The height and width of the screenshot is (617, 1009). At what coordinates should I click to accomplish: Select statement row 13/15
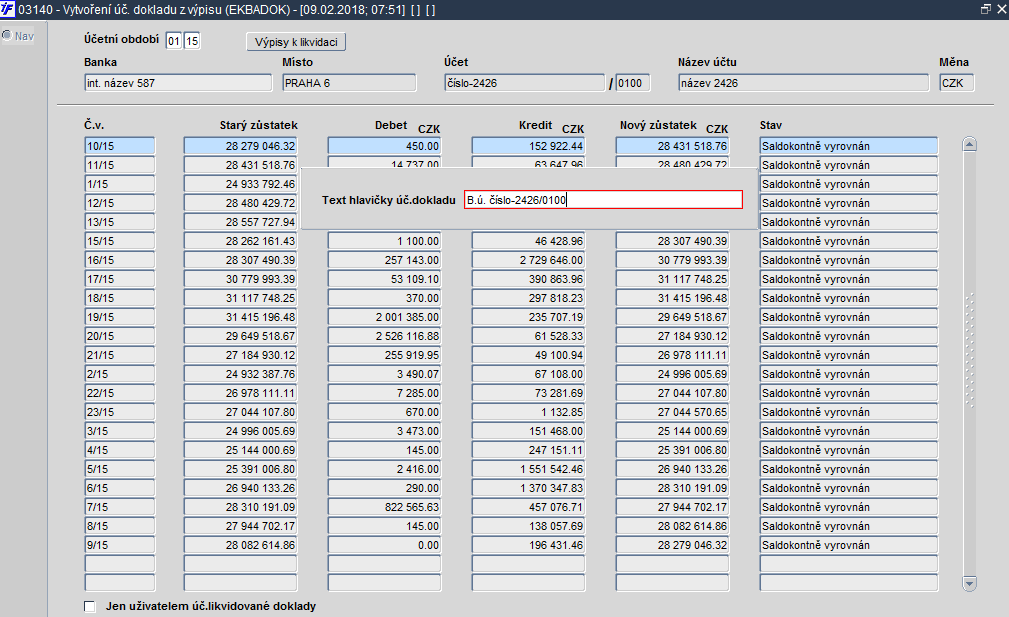(x=120, y=222)
